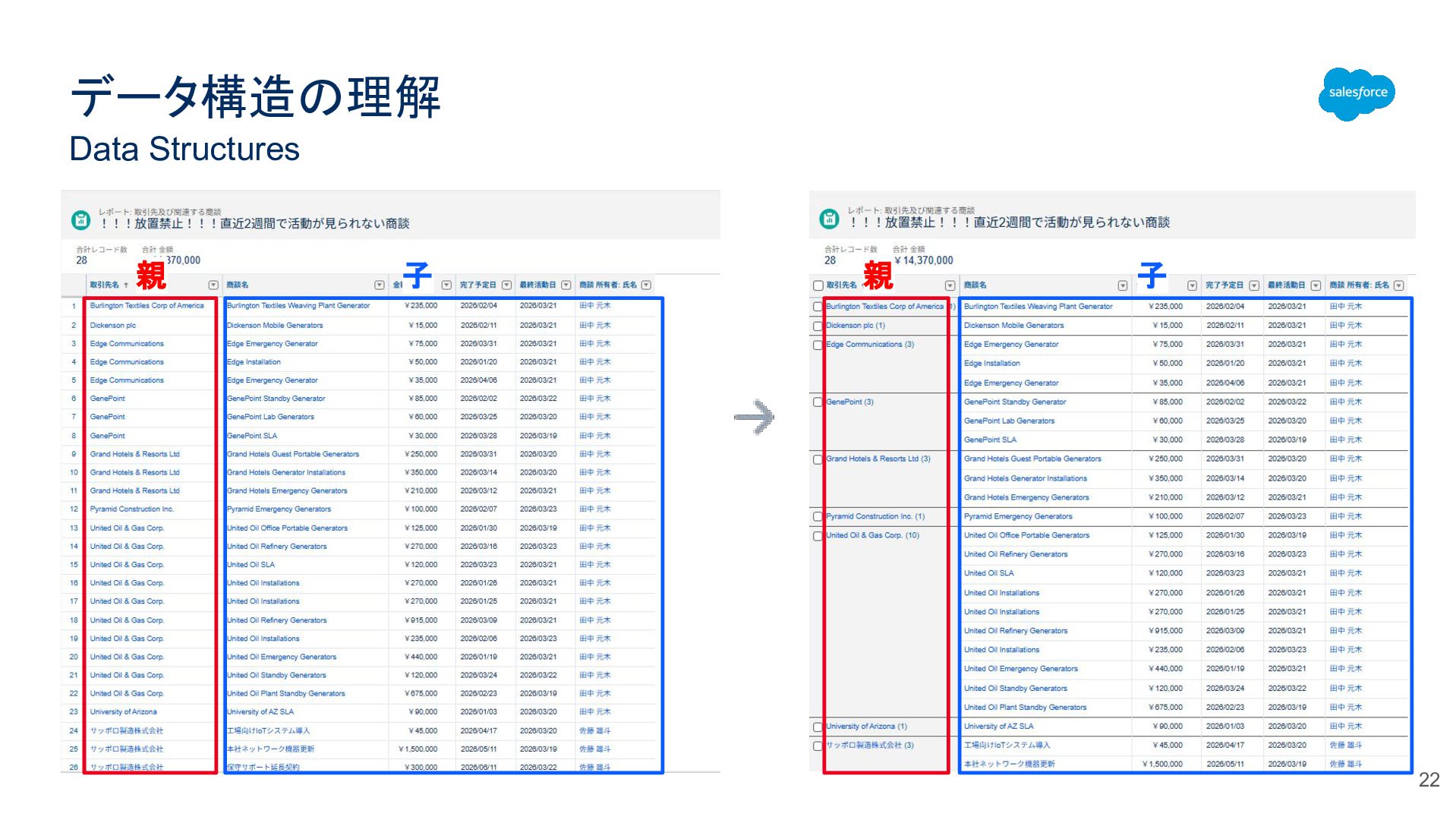
Task: Select the GenePoint (3) group checkbox
Action: click(818, 402)
